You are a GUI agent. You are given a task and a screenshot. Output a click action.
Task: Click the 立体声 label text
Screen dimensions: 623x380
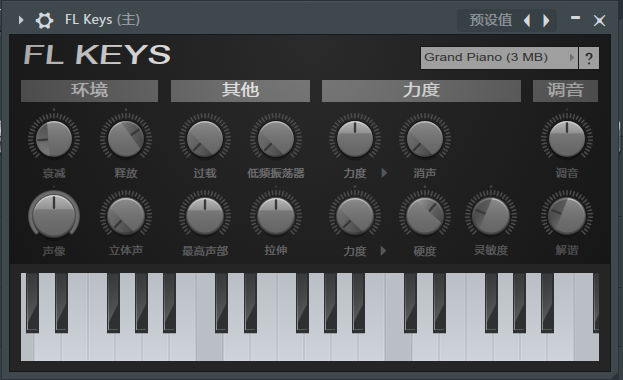coord(126,250)
